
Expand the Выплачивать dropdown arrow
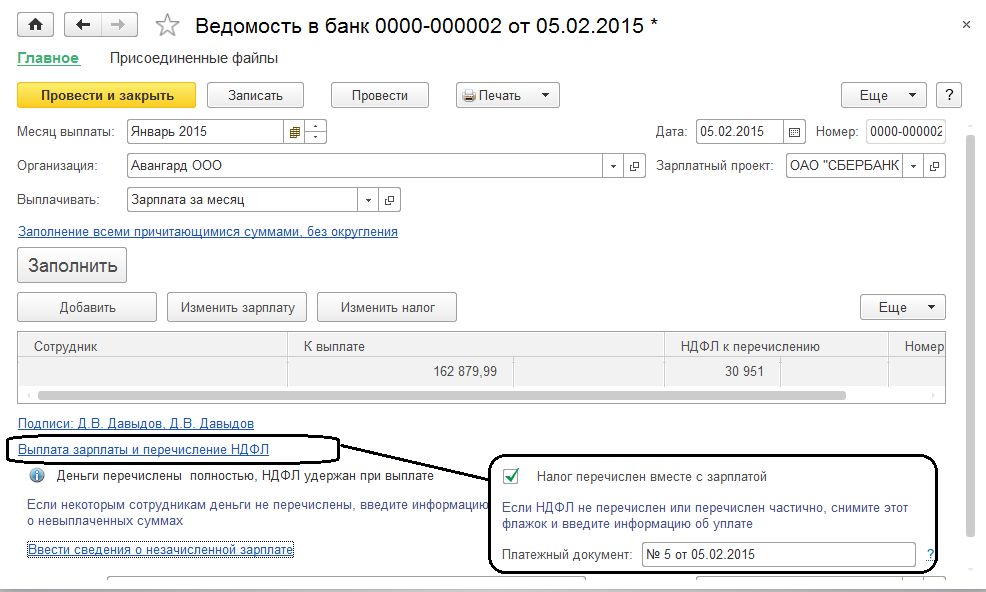(x=368, y=200)
